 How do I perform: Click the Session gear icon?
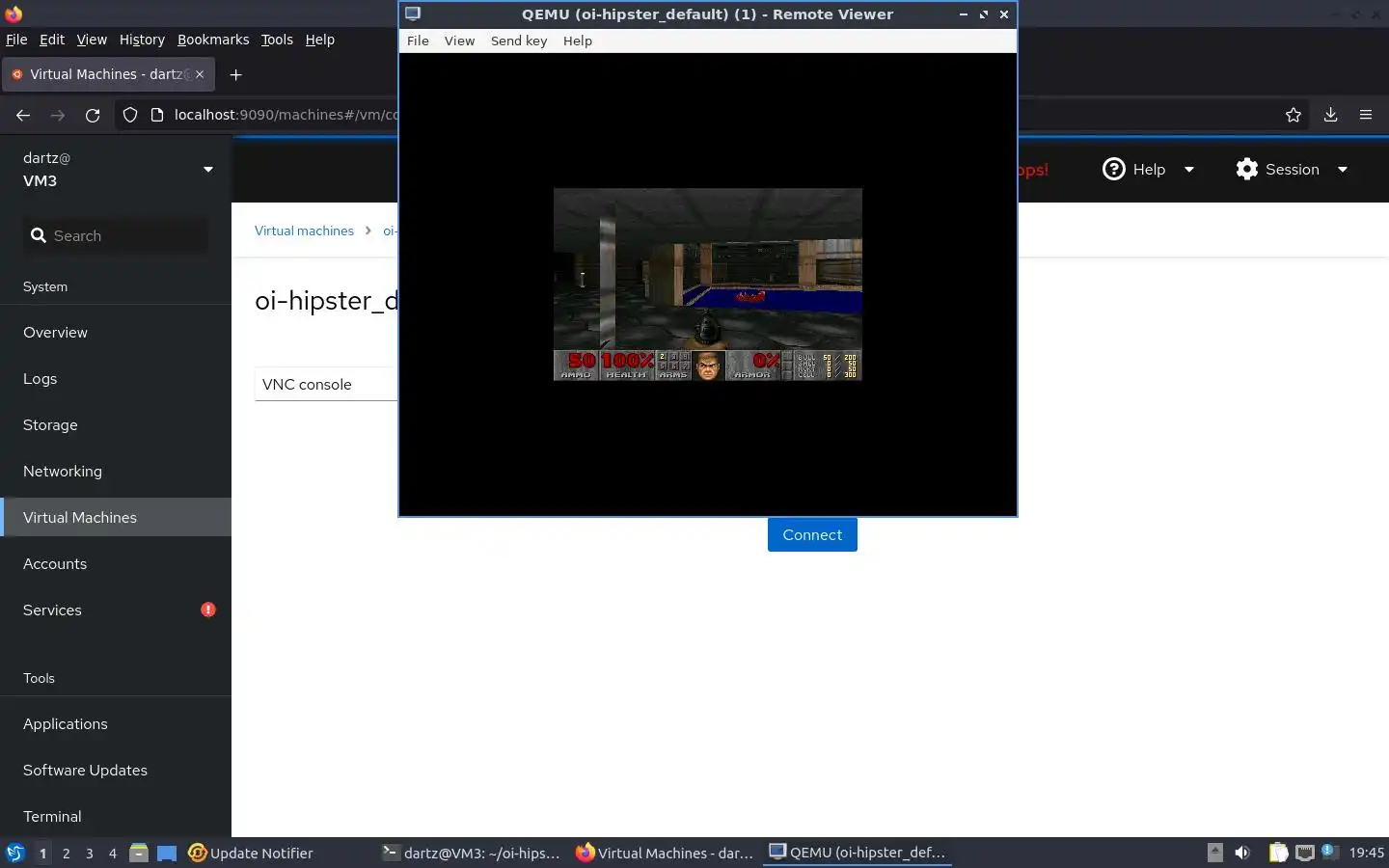click(1247, 169)
